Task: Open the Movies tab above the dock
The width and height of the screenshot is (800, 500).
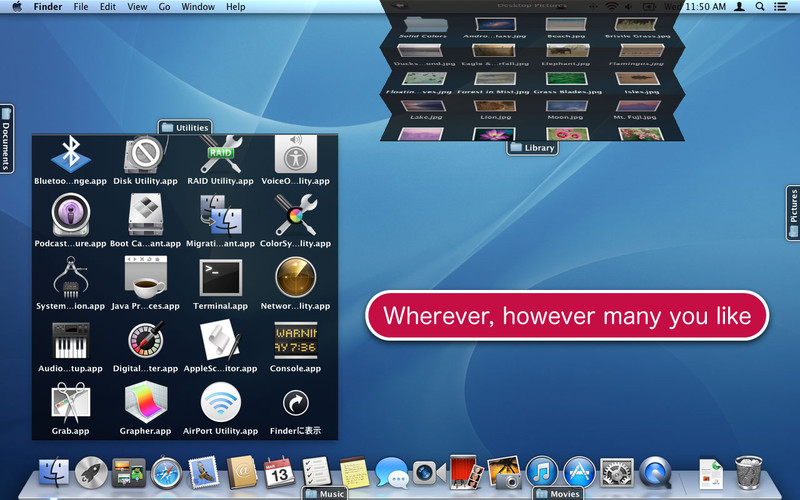Action: 558,493
